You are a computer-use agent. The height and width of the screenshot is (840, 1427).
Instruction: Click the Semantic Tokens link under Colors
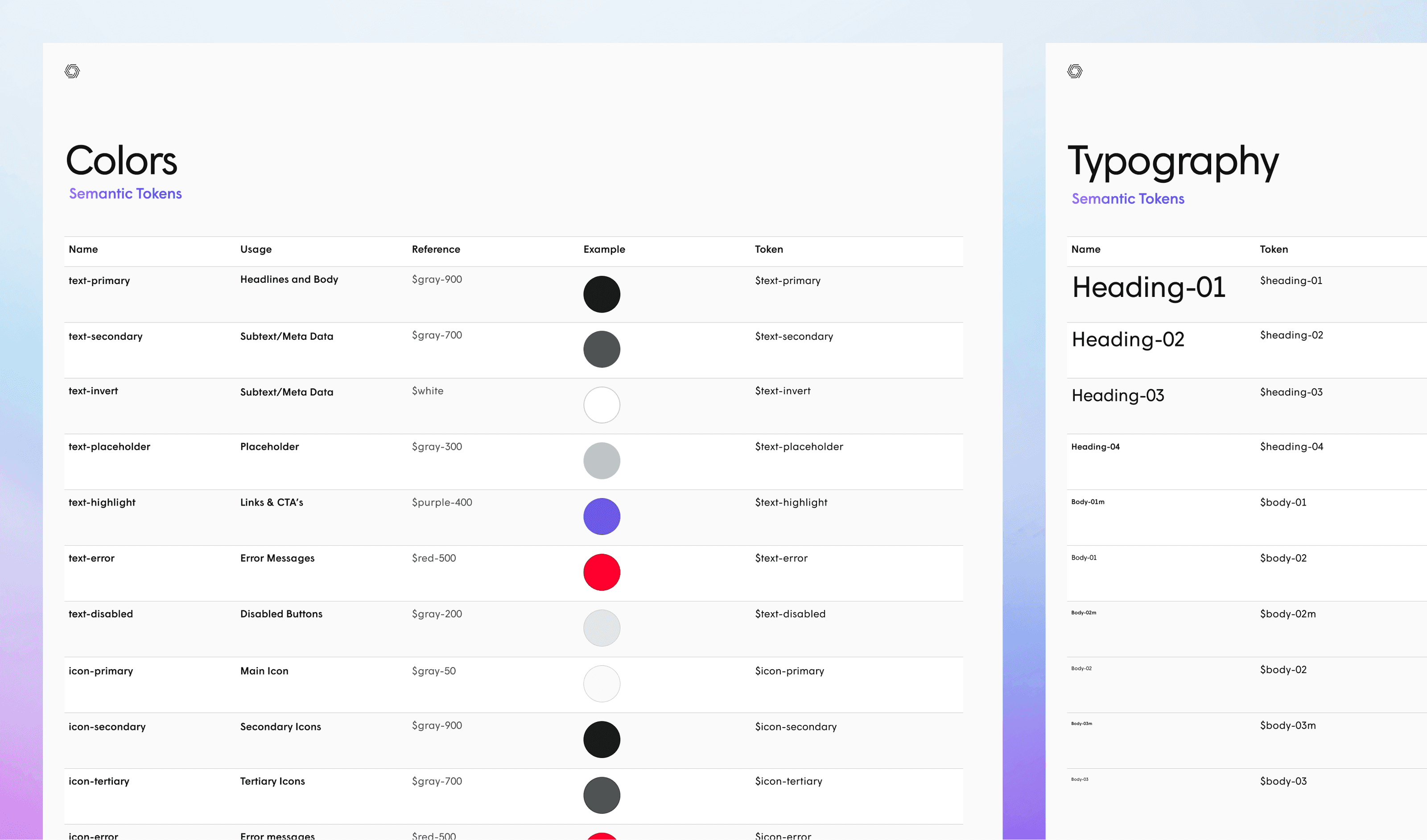pos(125,194)
